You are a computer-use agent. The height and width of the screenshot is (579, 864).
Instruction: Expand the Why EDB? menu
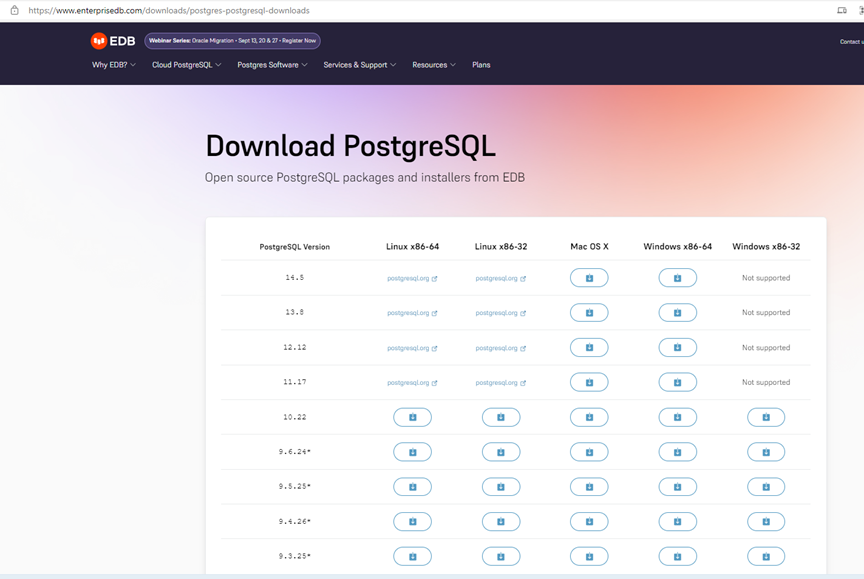point(114,65)
